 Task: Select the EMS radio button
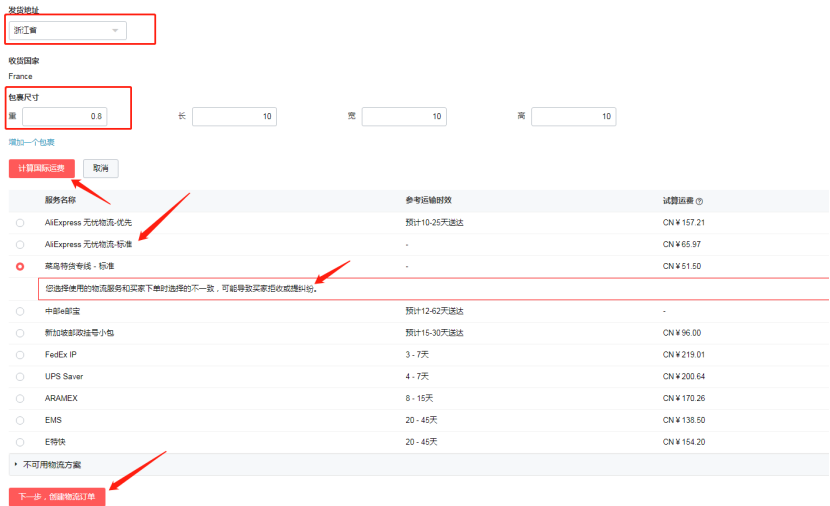[20, 420]
